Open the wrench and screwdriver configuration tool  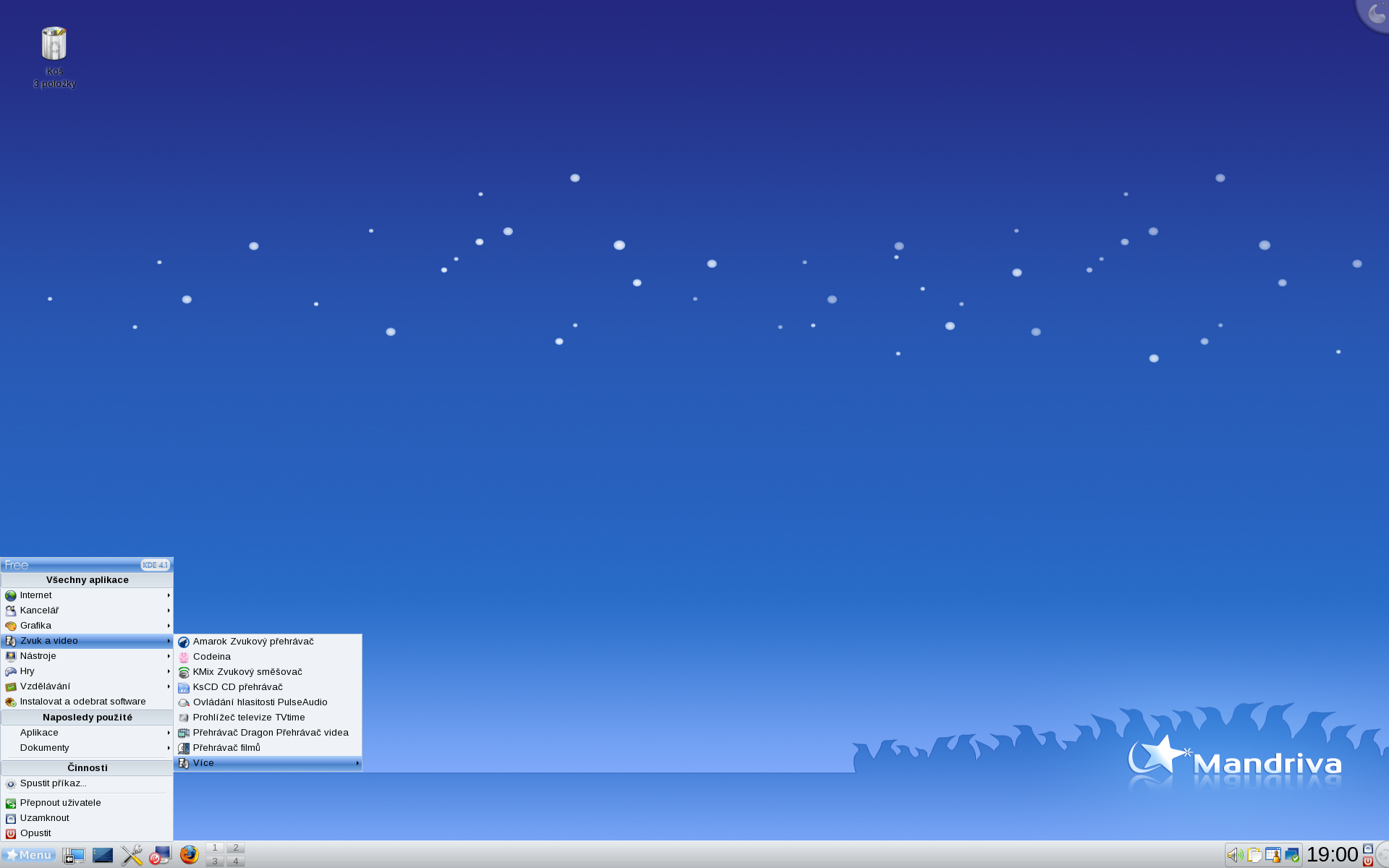pos(132,855)
